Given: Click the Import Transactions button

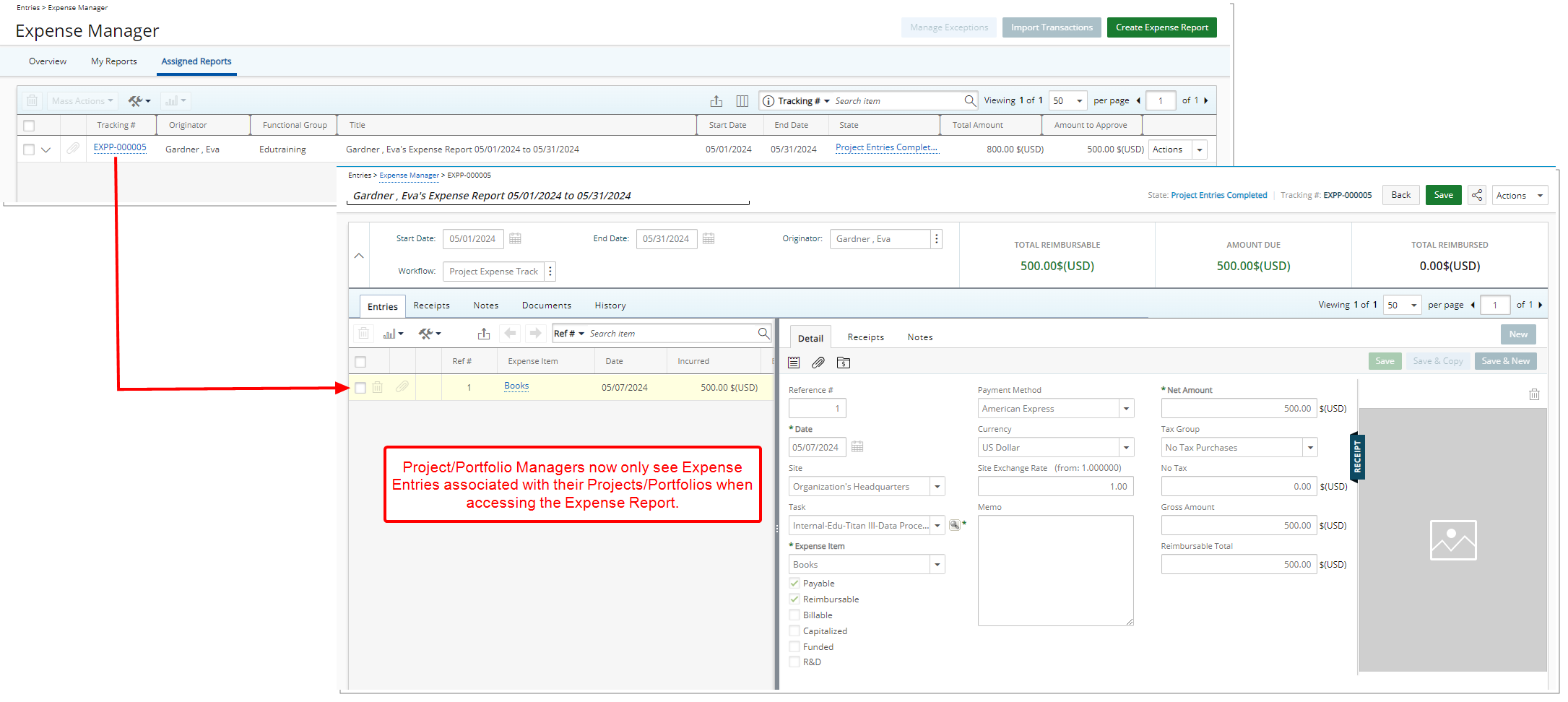Looking at the screenshot, I should [1052, 27].
